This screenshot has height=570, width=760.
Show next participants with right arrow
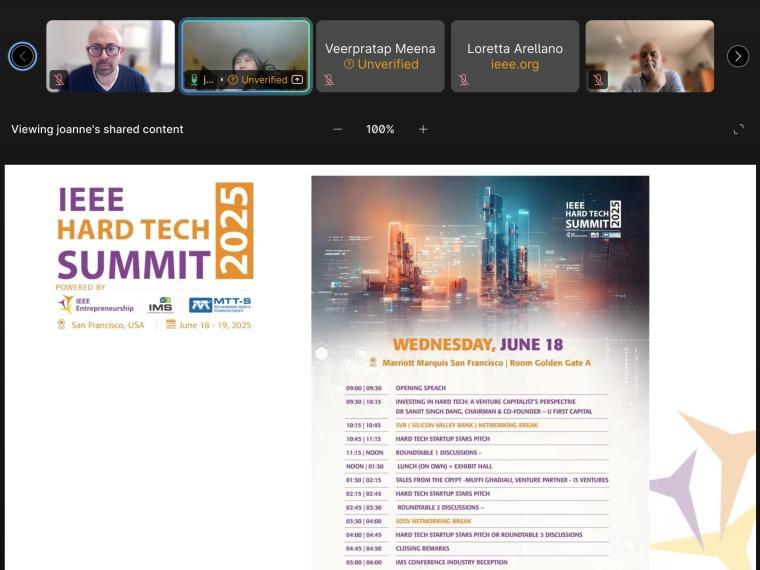pos(738,56)
